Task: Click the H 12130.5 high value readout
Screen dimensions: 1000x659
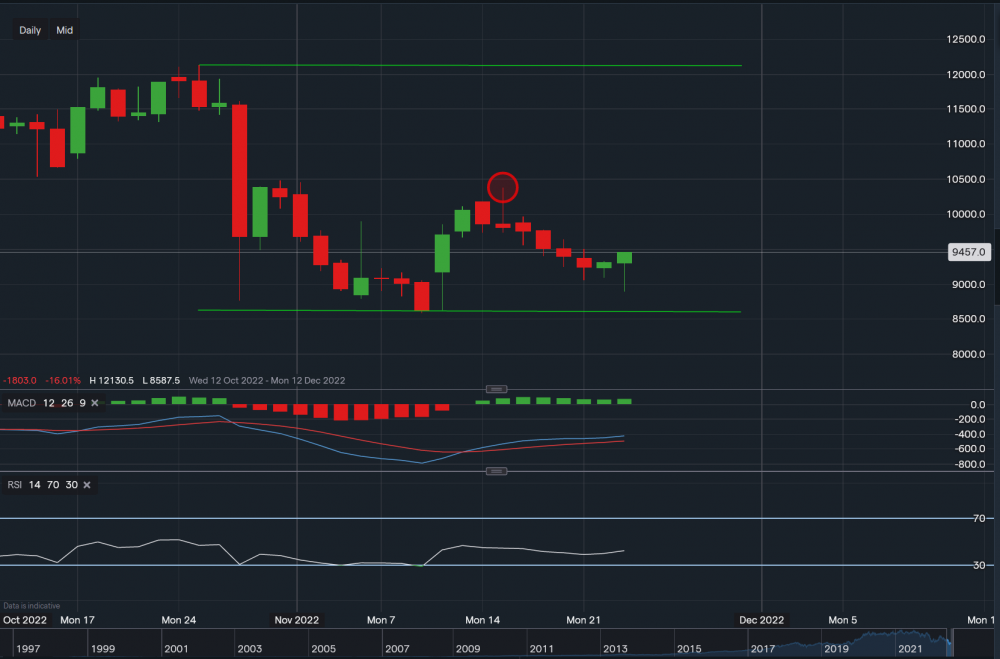Action: [113, 380]
